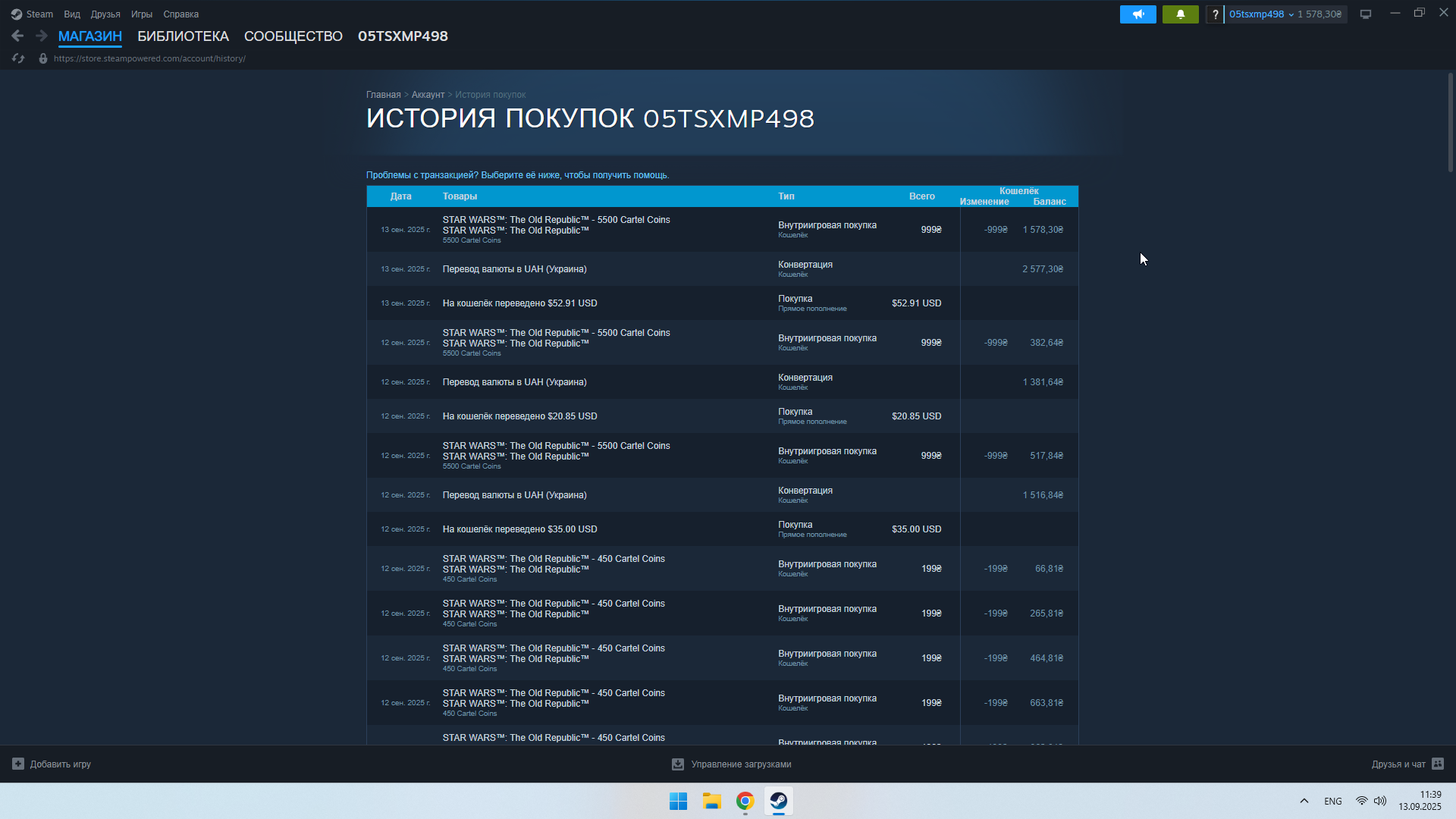Go back with the back arrow
Screen dimensions: 1456x819
(x=17, y=36)
